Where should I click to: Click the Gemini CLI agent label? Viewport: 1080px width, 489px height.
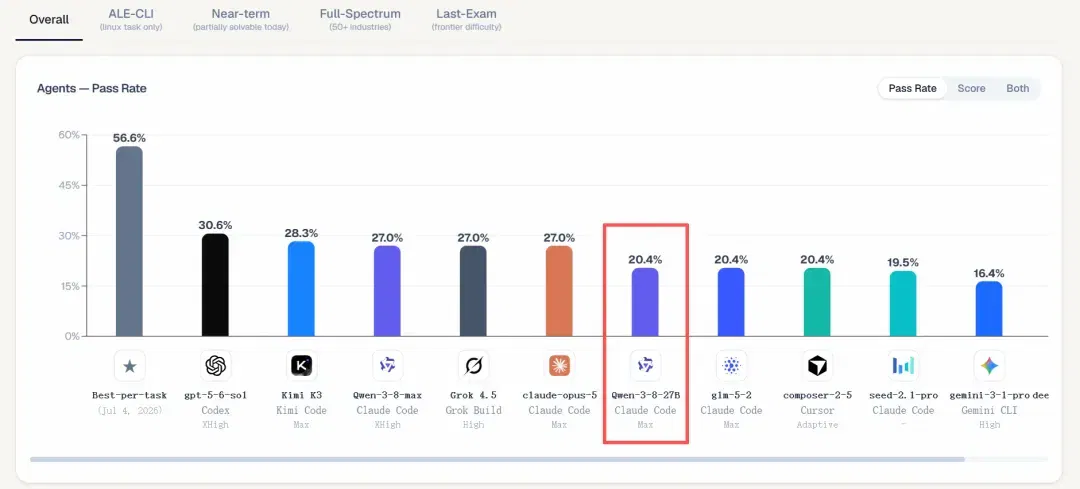(989, 410)
